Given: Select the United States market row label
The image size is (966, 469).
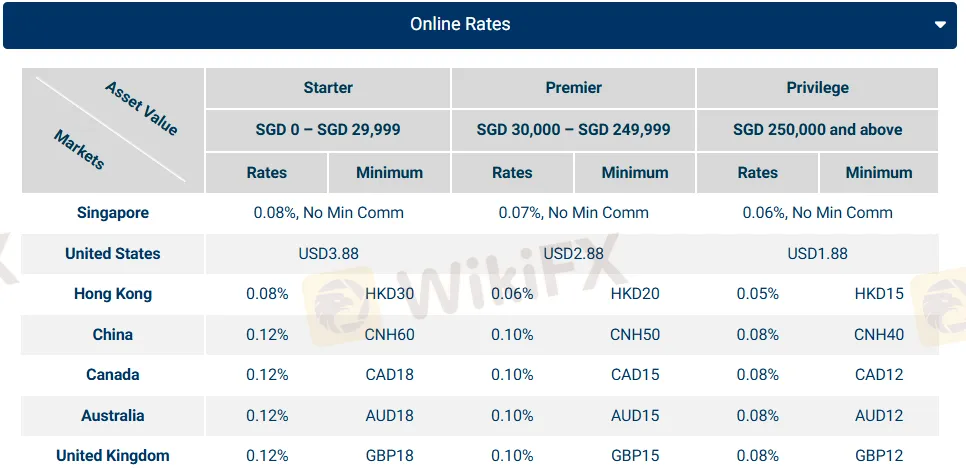Looking at the screenshot, I should [112, 253].
